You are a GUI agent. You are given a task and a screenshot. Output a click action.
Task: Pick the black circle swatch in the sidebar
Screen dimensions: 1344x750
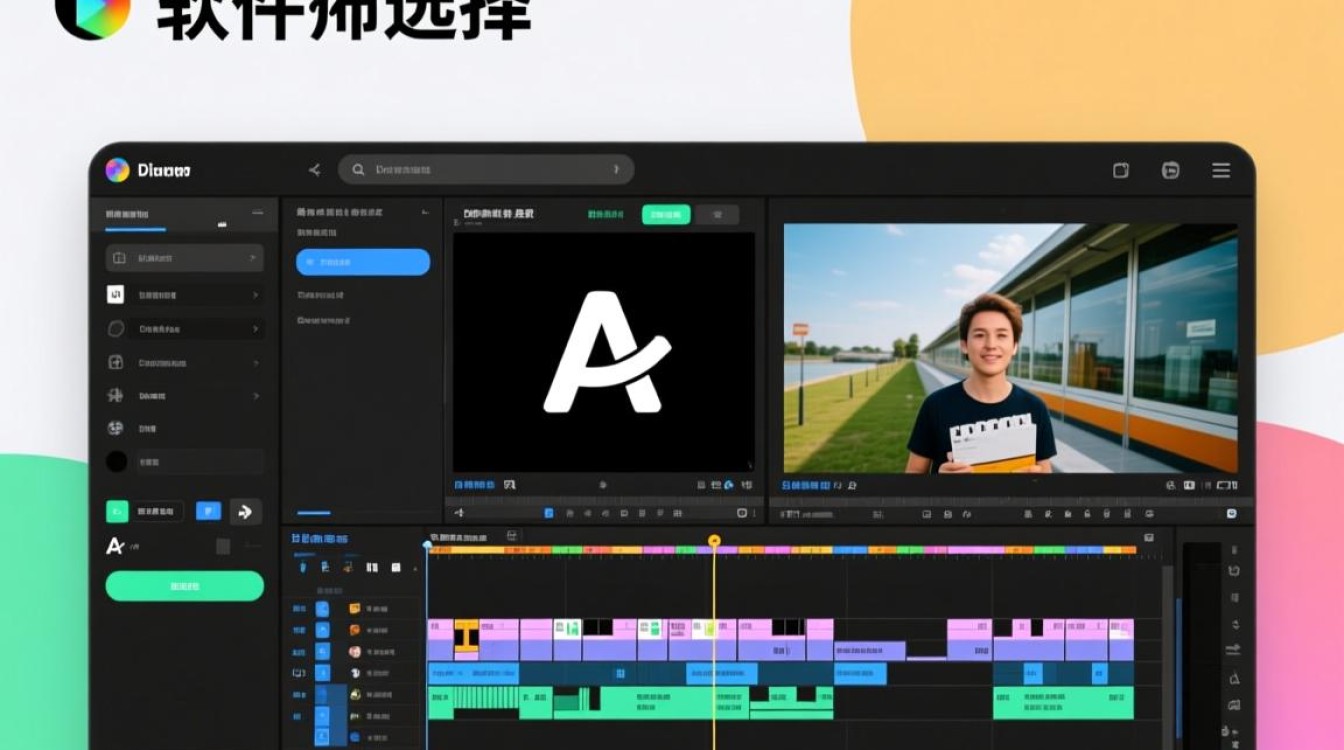(117, 461)
